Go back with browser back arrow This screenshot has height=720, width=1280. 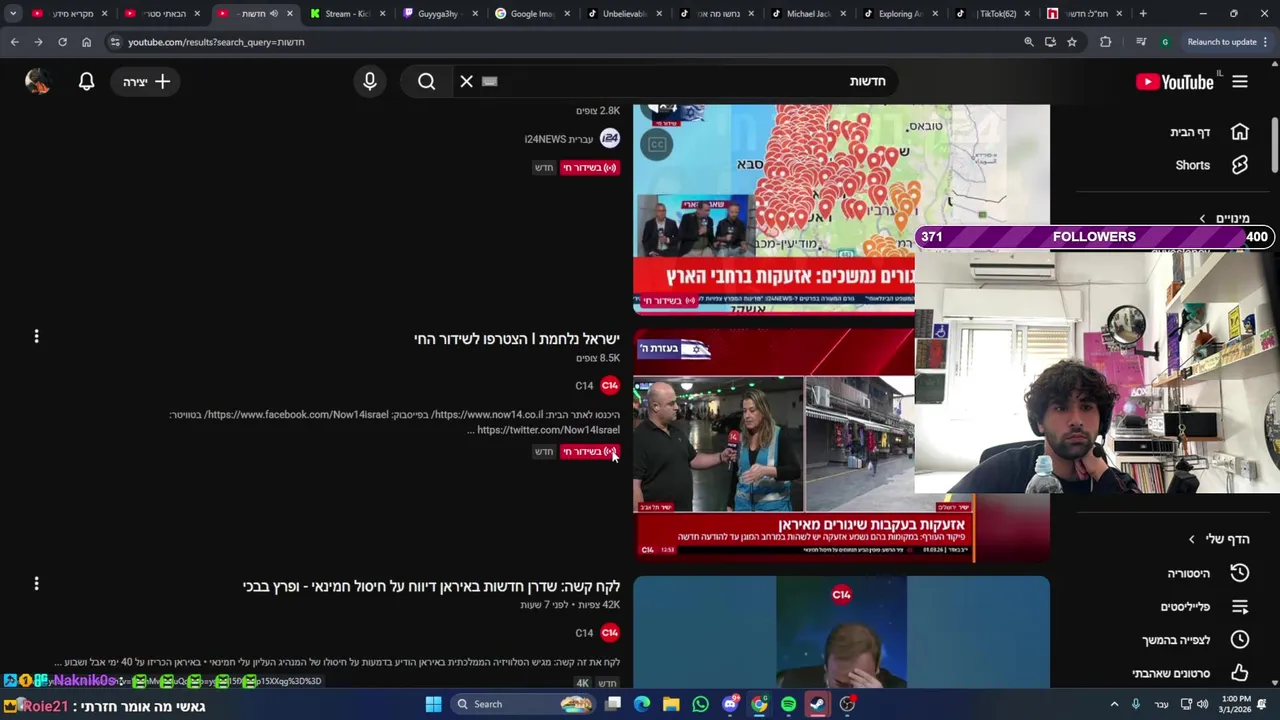(14, 42)
